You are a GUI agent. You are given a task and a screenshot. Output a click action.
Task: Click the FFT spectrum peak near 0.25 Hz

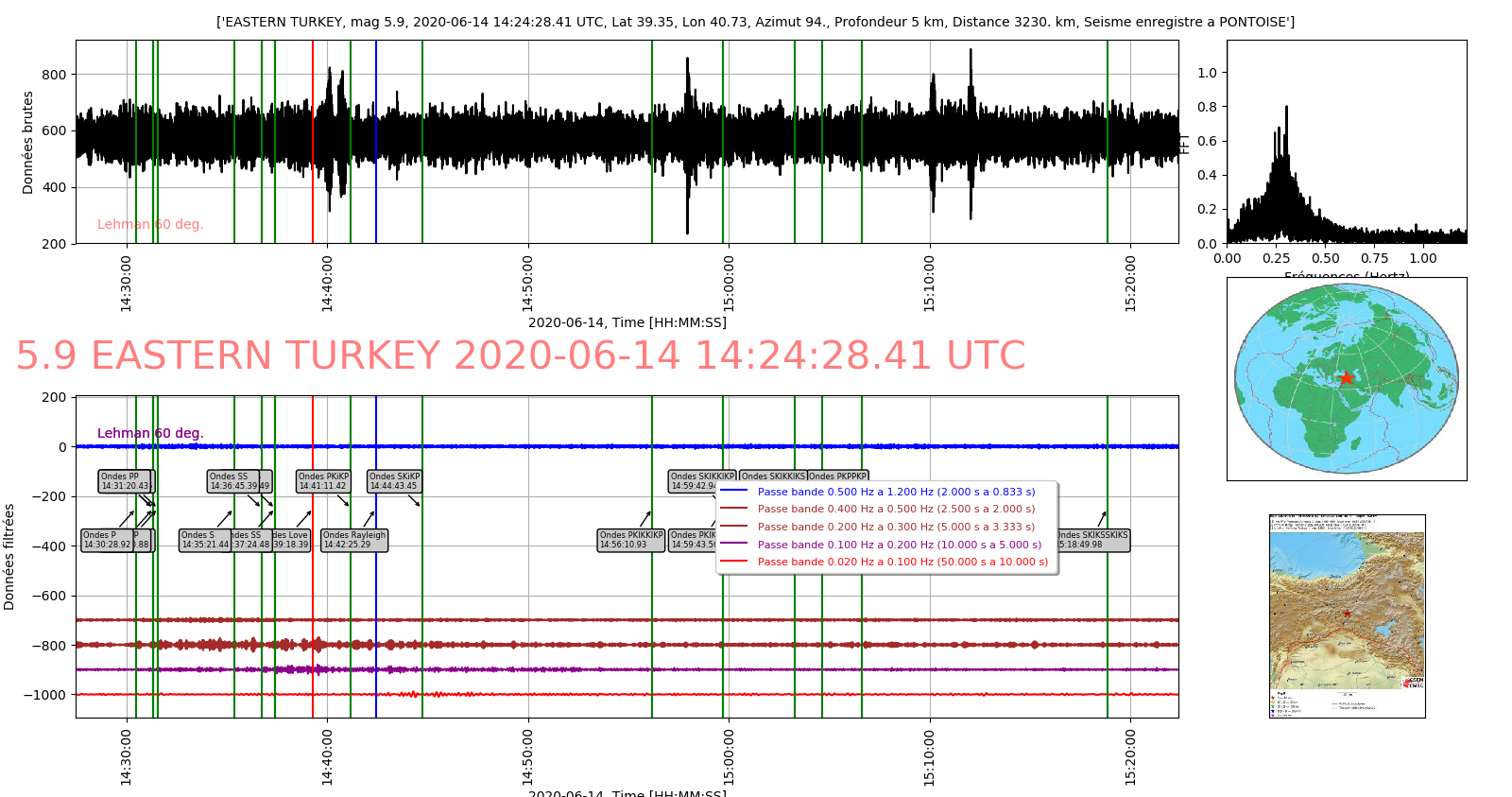(x=1286, y=108)
